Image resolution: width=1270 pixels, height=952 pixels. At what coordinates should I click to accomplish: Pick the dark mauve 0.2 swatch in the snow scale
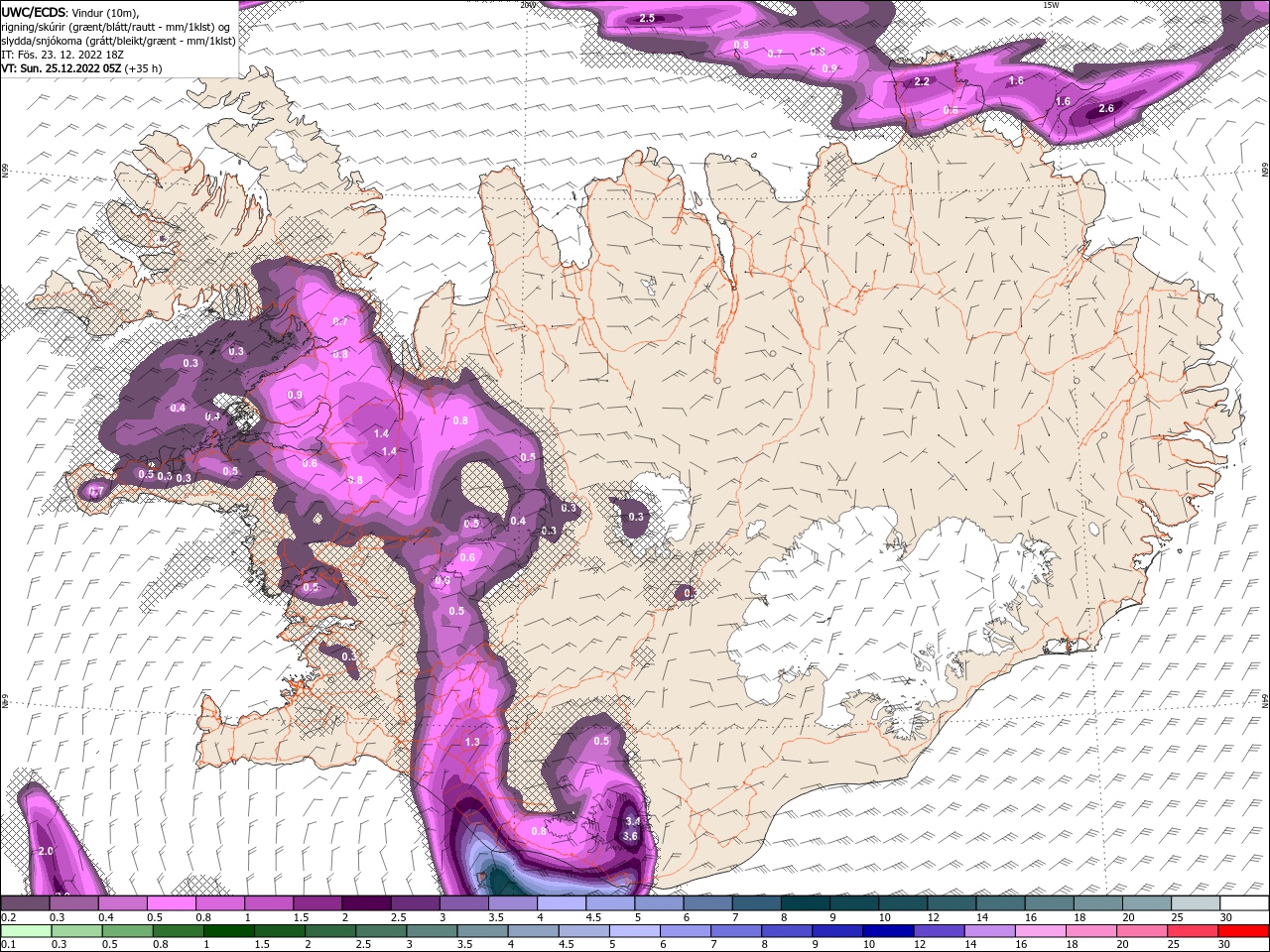(x=25, y=903)
